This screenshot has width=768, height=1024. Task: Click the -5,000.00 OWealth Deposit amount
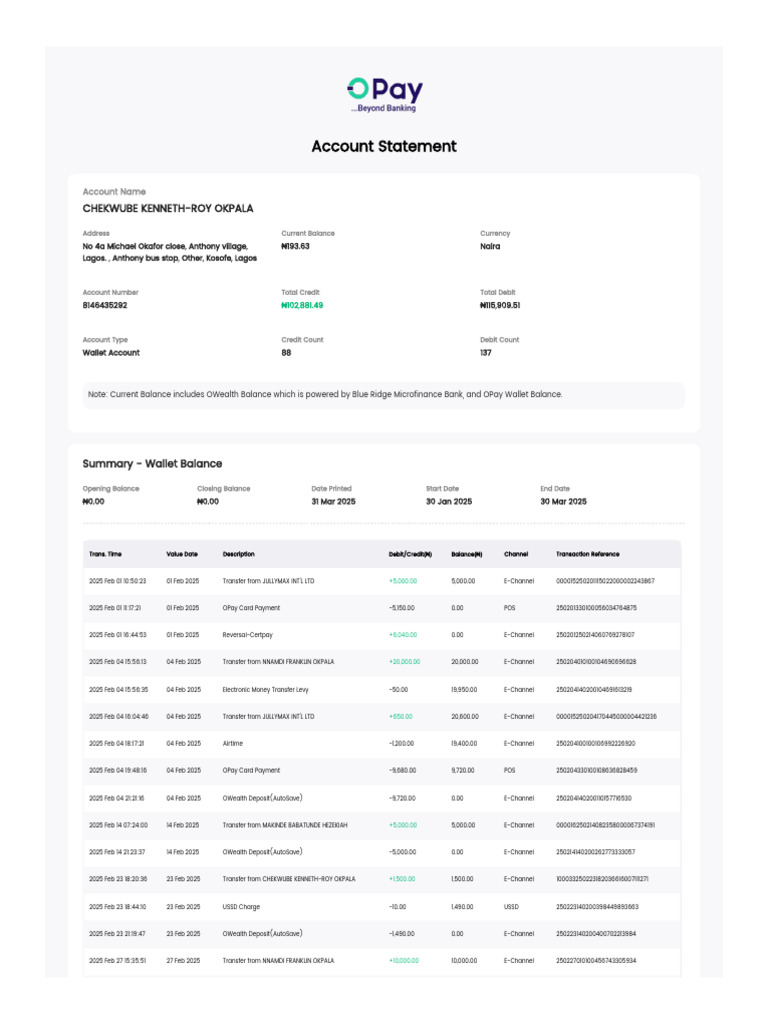pyautogui.click(x=402, y=852)
